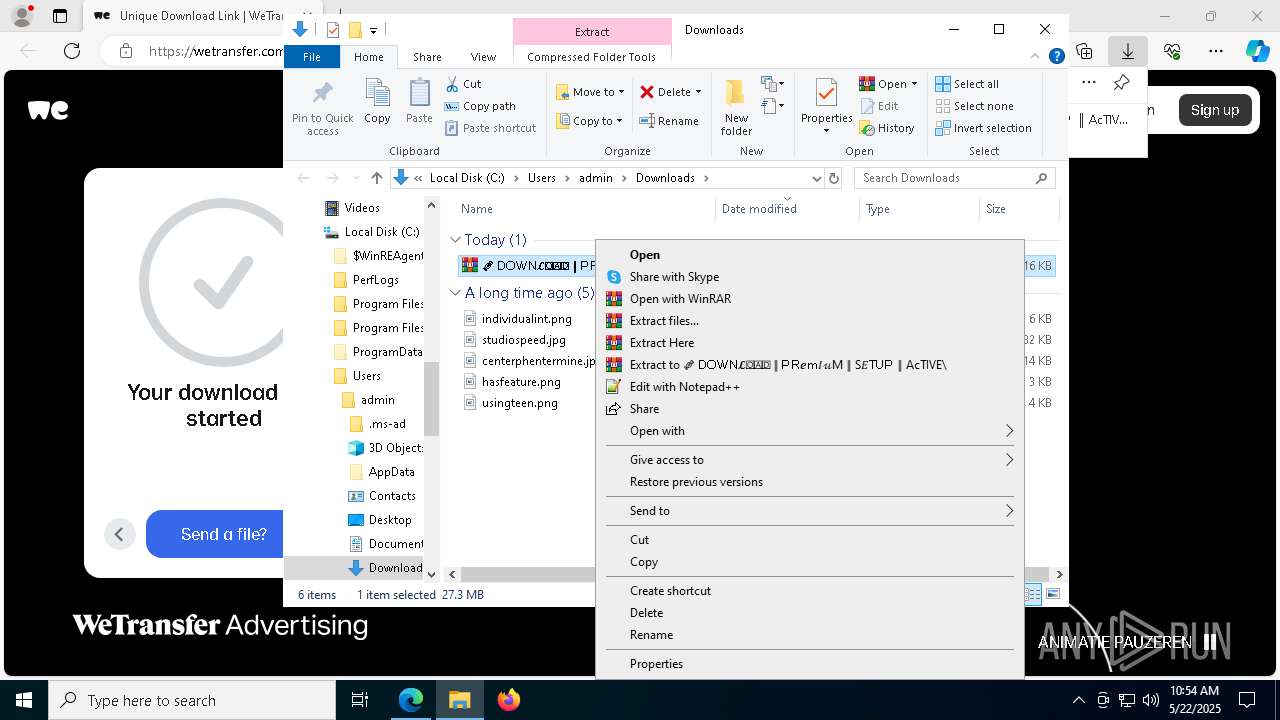The height and width of the screenshot is (720, 1280).
Task: Click the Paste ribbon icon
Action: coord(419,102)
